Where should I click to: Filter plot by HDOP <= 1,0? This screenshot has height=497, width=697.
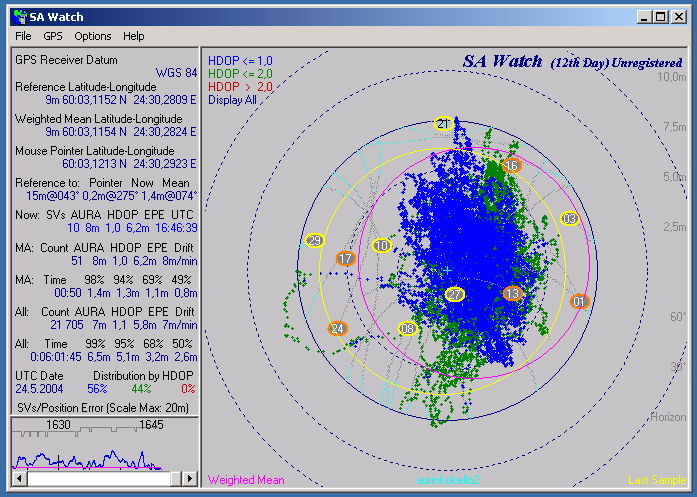pyautogui.click(x=240, y=61)
